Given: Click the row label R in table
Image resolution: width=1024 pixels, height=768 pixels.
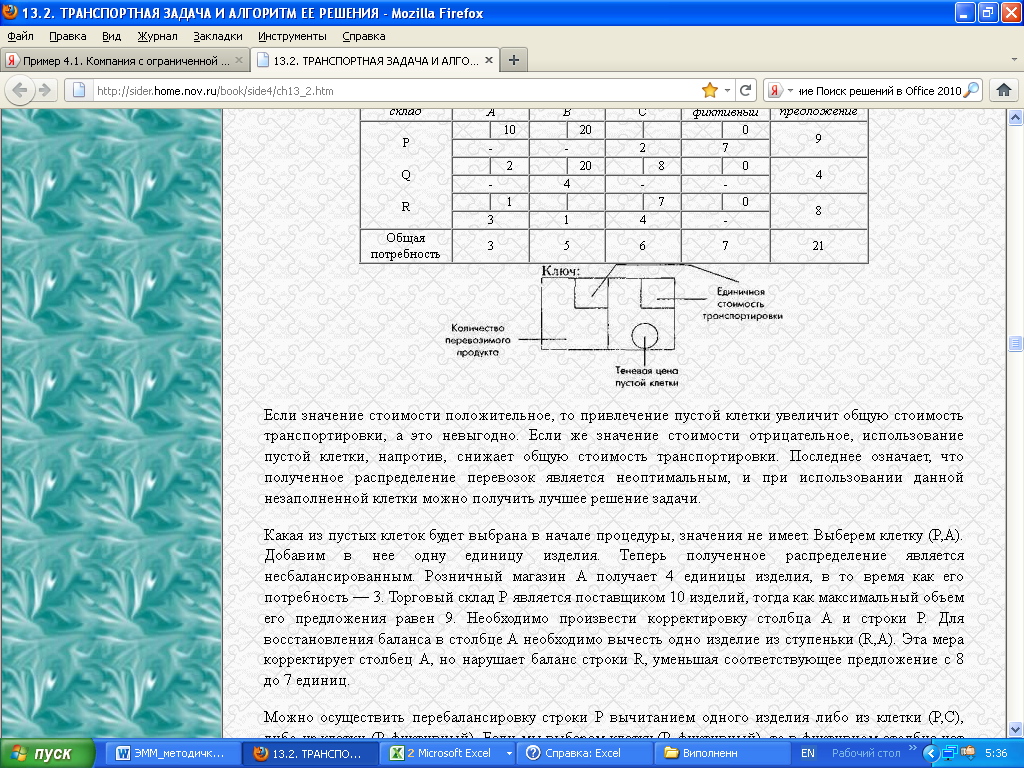Looking at the screenshot, I should pos(406,207).
